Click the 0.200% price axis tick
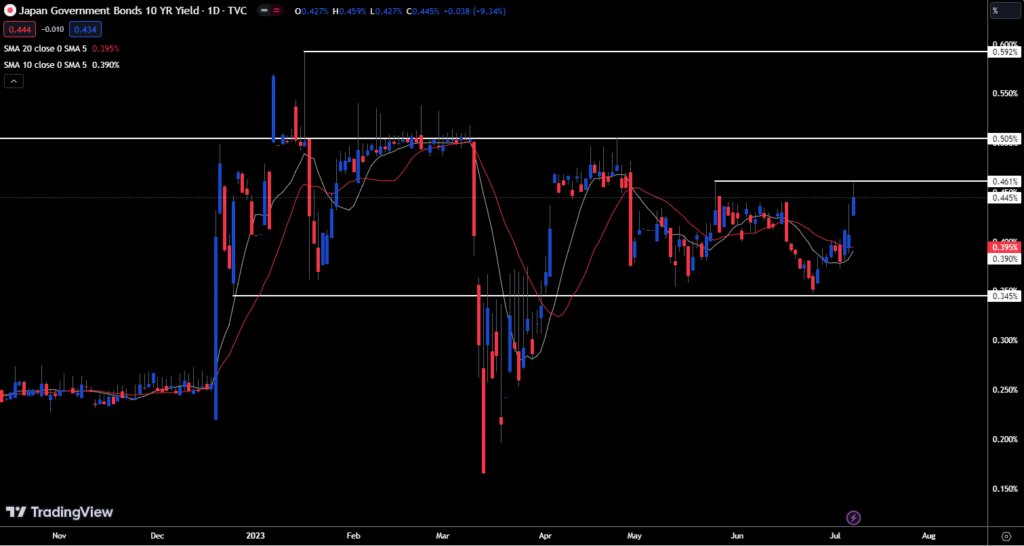Screen dimensions: 1024x546 point(1004,439)
